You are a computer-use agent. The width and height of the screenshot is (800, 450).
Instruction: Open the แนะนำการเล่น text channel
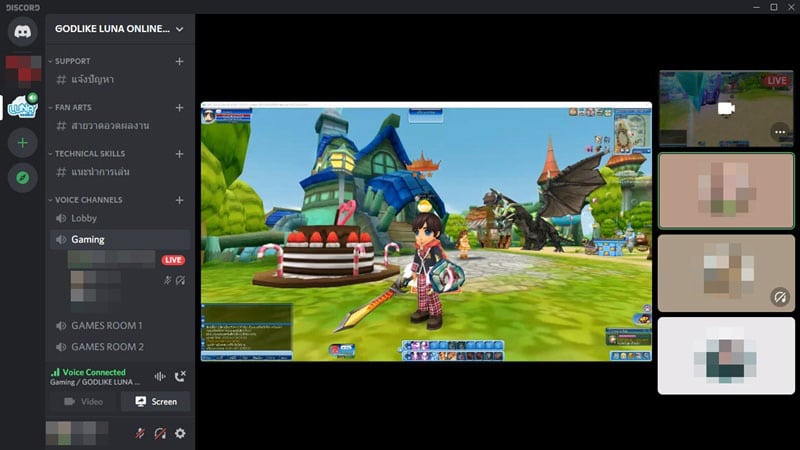coord(120,172)
